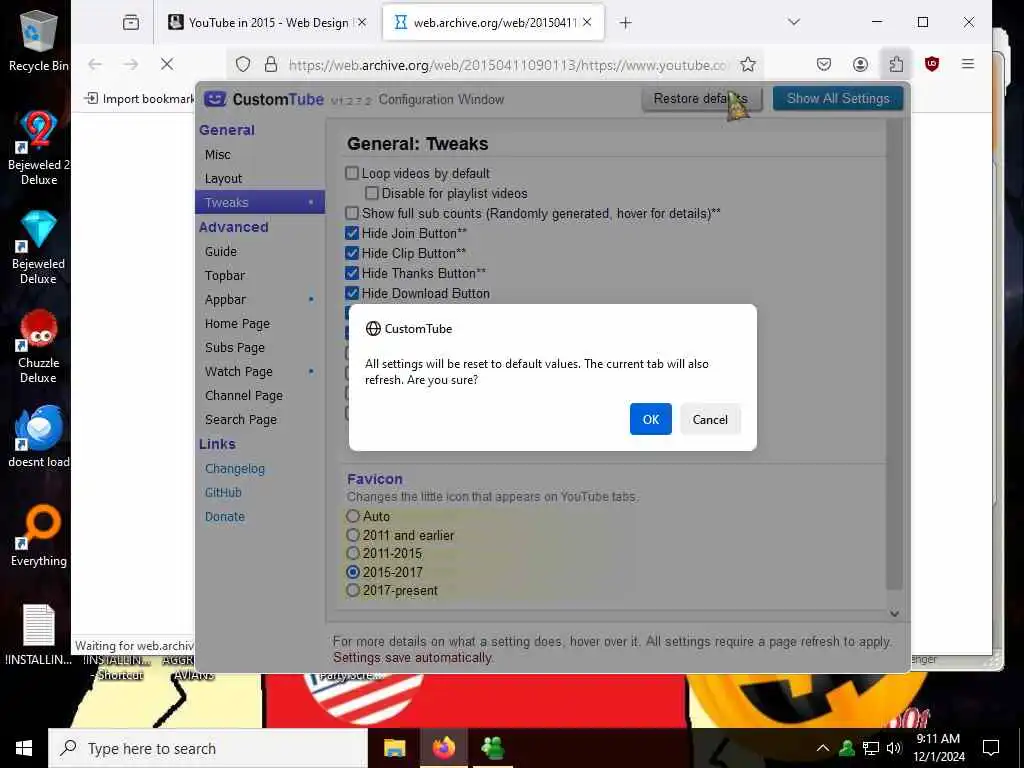Select the 2011-2015 favicon option
Image resolution: width=1024 pixels, height=768 pixels.
353,553
